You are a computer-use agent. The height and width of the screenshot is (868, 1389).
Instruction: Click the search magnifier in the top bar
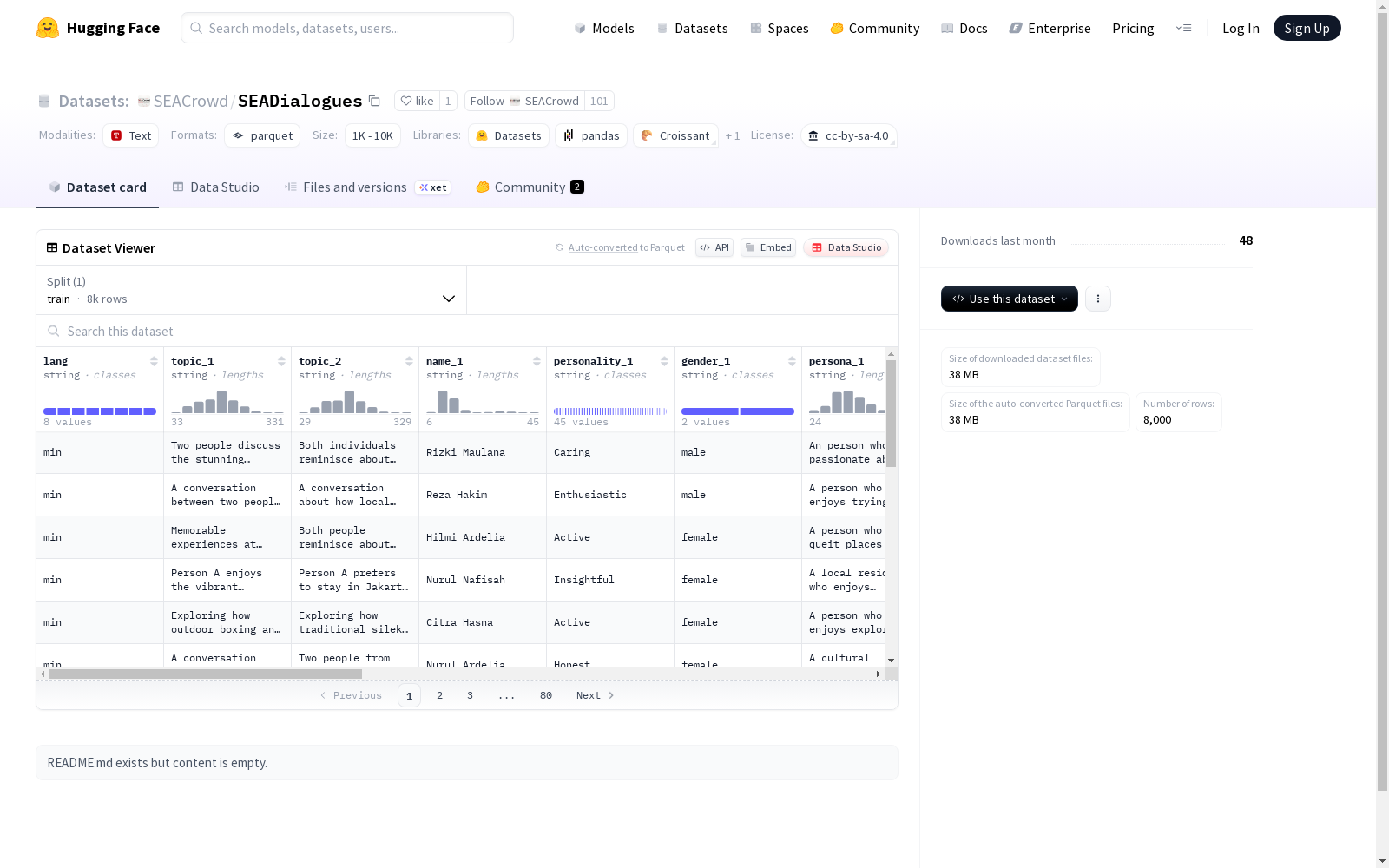196,28
